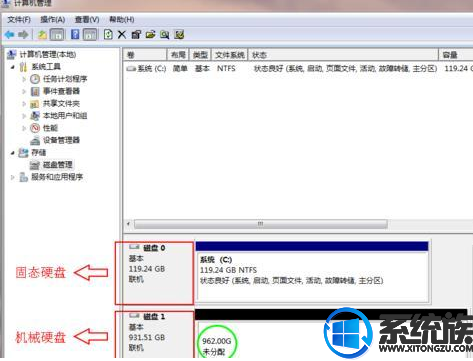Viewport: 473px width, 361px height.
Task: Click the 状态 column header
Action: click(x=343, y=55)
